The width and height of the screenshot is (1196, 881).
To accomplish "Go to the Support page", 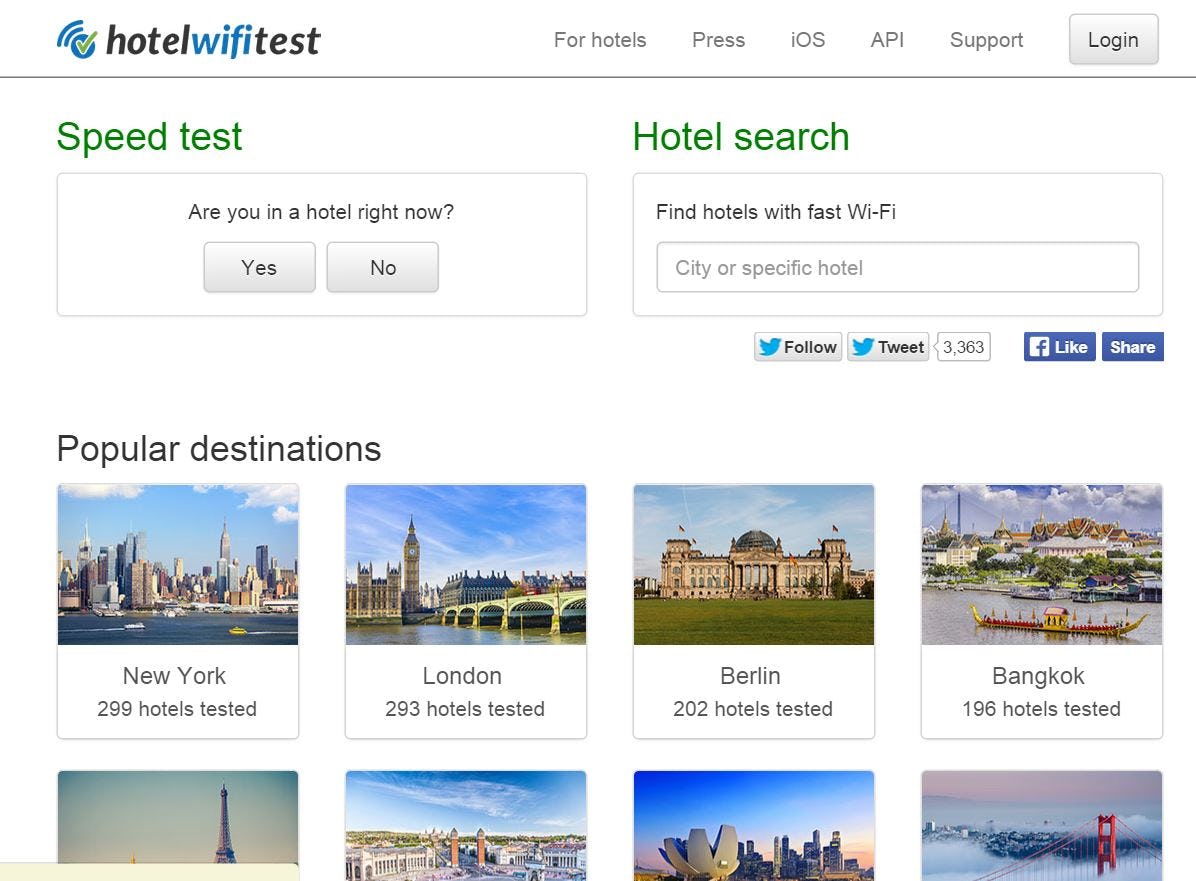I will coord(986,40).
